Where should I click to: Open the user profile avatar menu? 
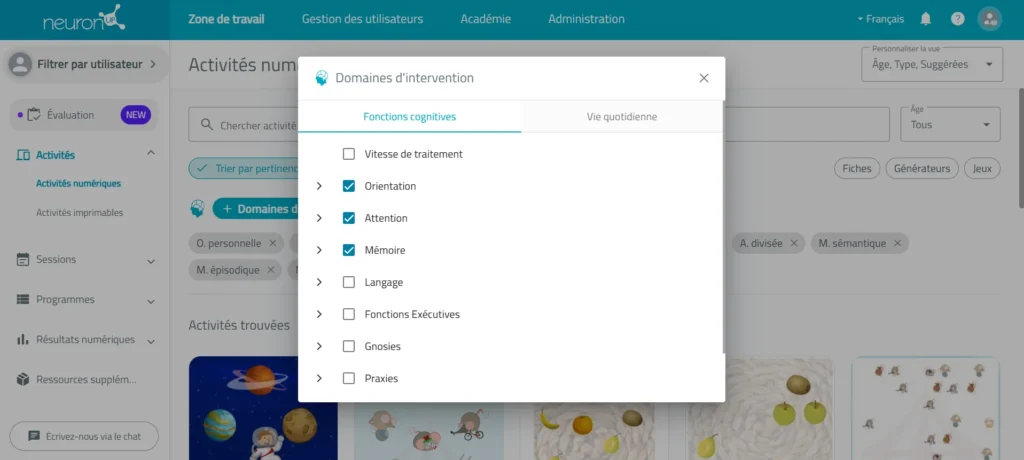pos(989,19)
